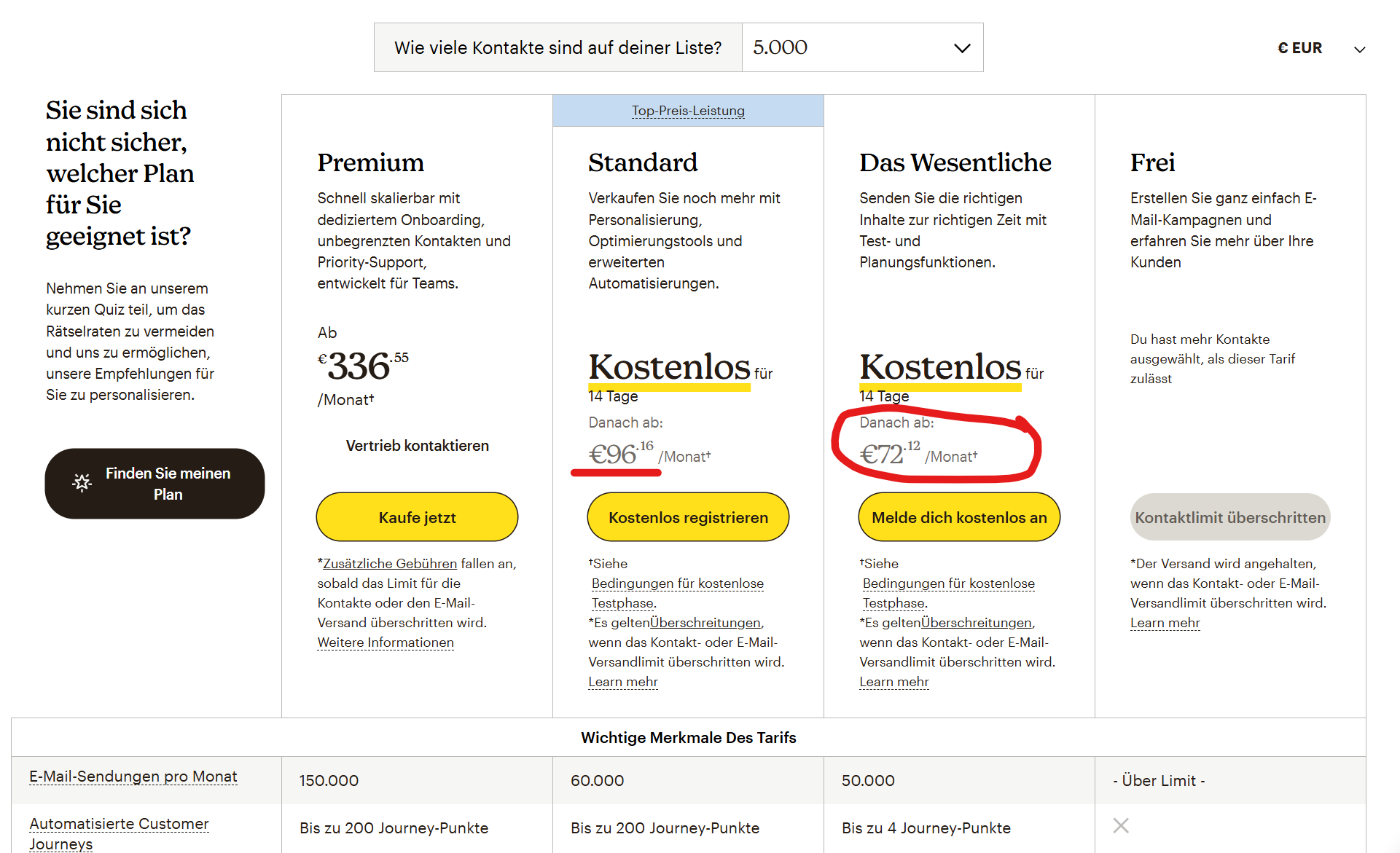Click Überschreitungen link in Das Wesentliche column
This screenshot has width=1400, height=853.
(x=977, y=623)
